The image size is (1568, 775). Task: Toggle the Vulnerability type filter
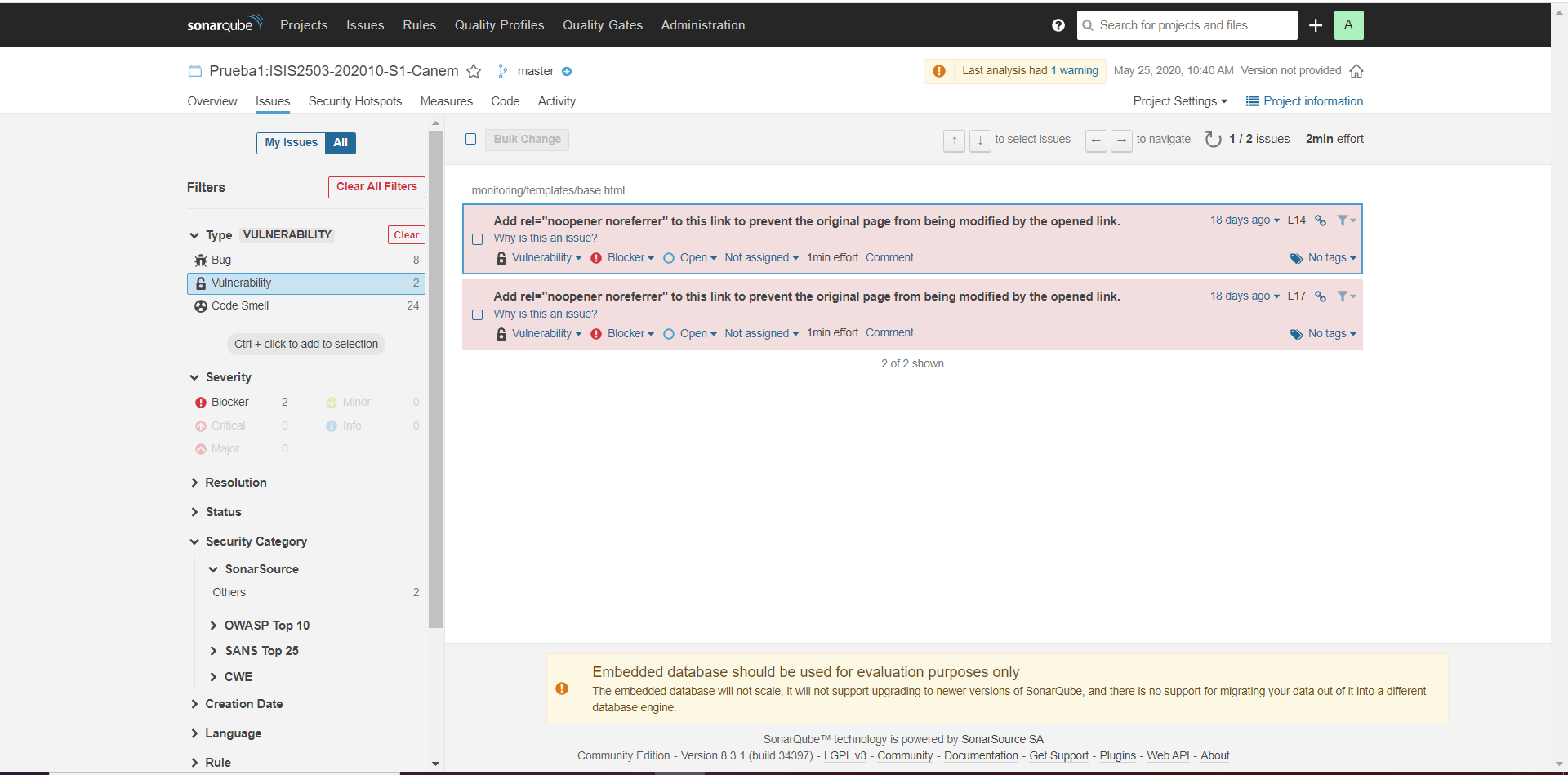pos(306,283)
